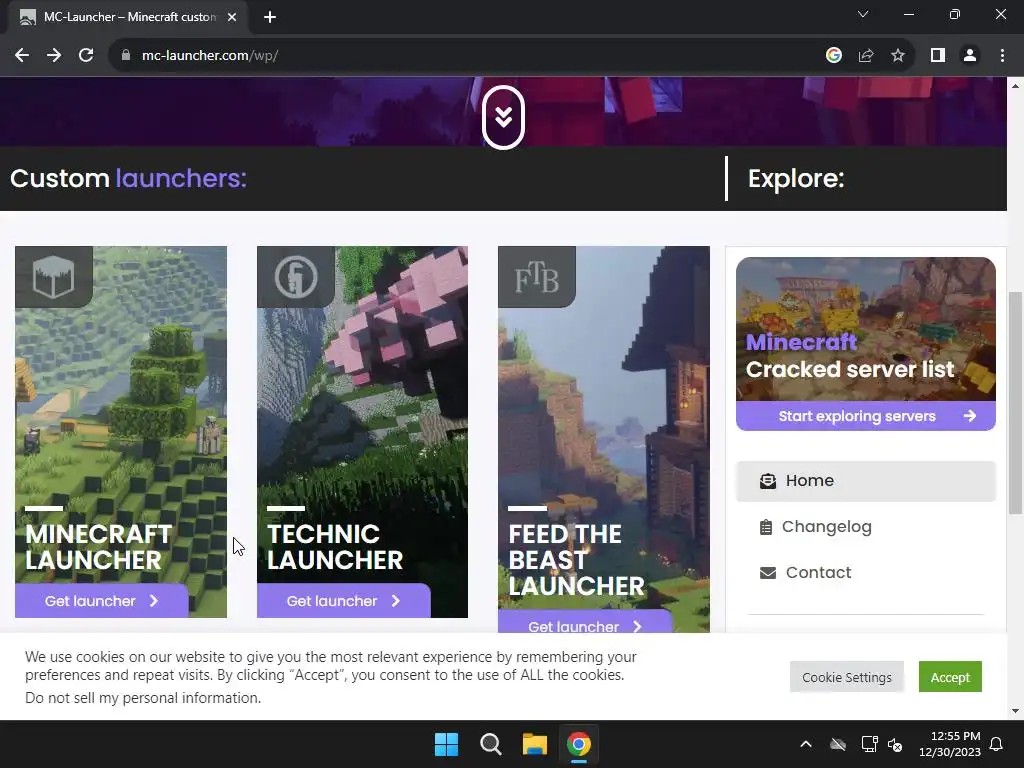The image size is (1024, 768).
Task: Click the scroll-down double chevron button
Action: pos(503,118)
